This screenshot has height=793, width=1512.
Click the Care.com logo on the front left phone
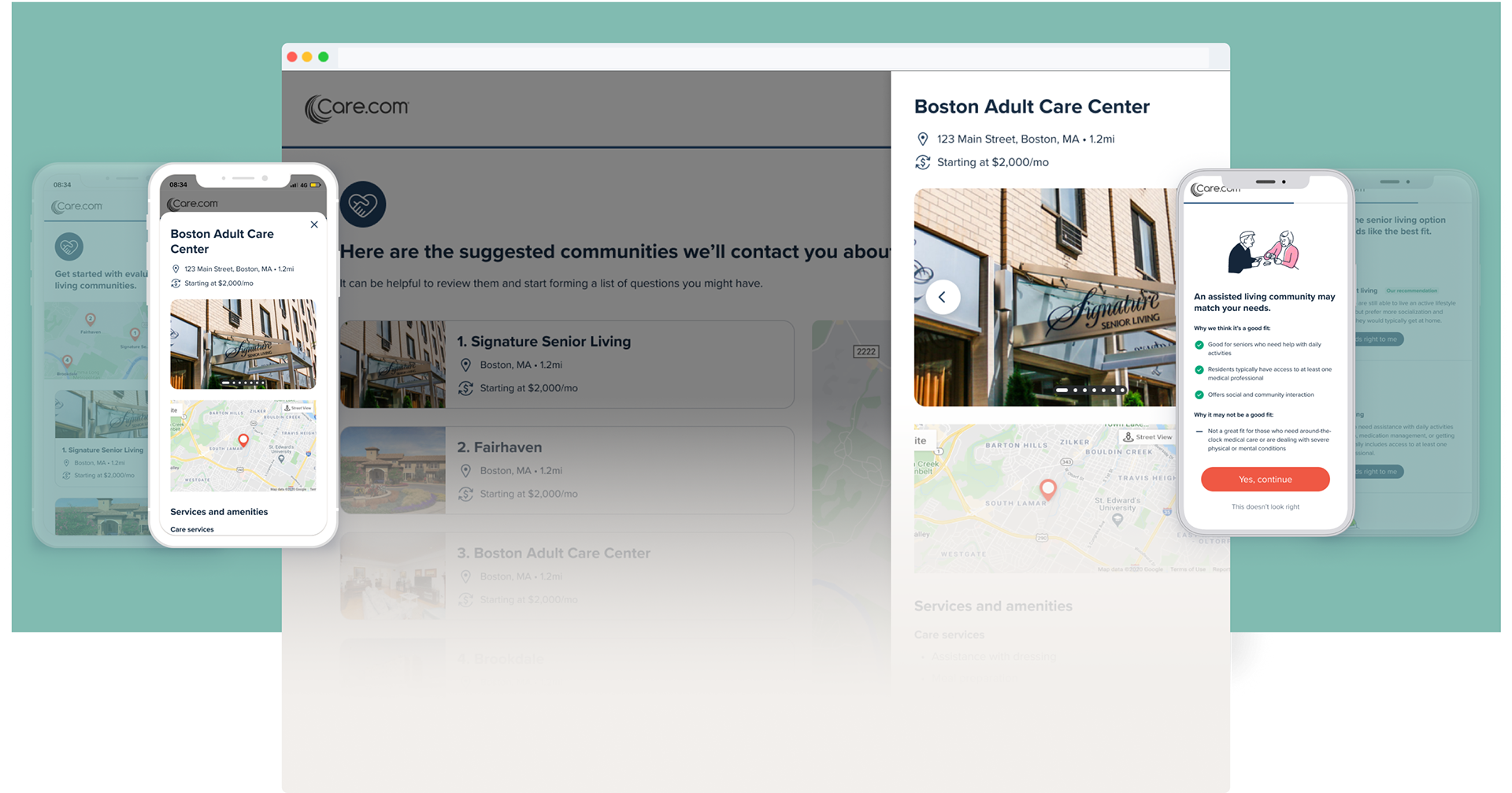193,204
